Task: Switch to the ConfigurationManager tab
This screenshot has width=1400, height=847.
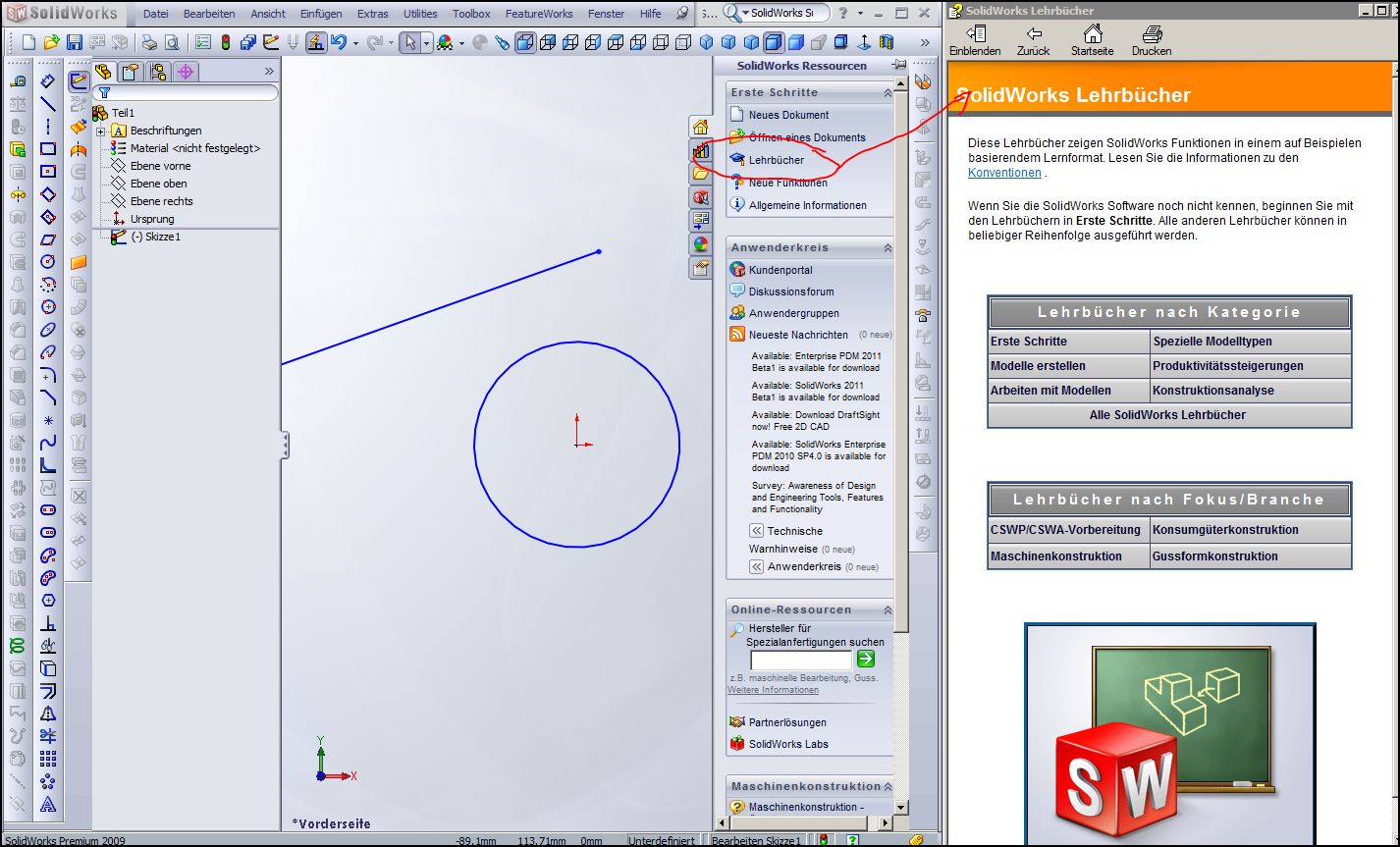Action: click(158, 71)
